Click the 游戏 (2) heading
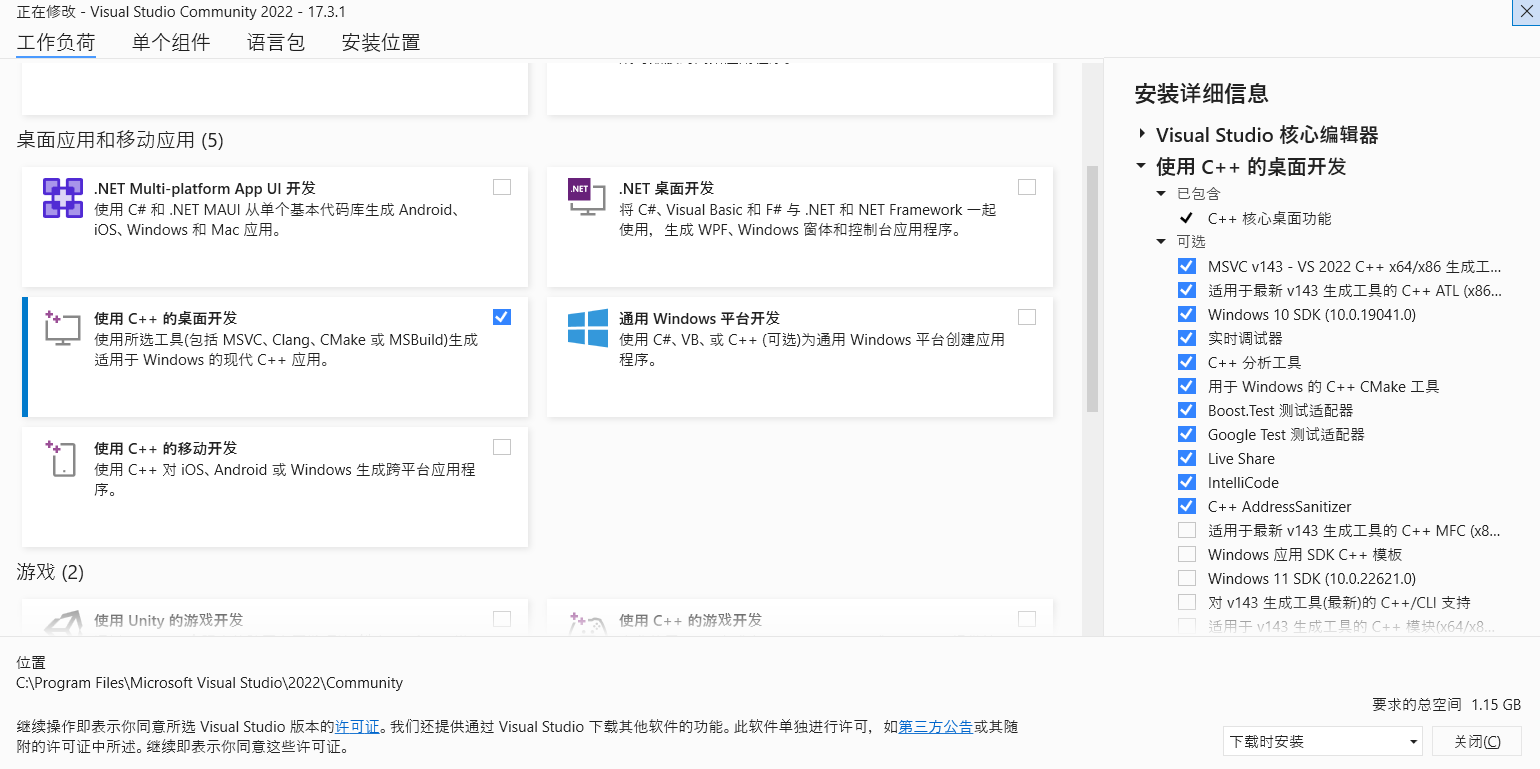This screenshot has width=1540, height=769. coord(50,572)
